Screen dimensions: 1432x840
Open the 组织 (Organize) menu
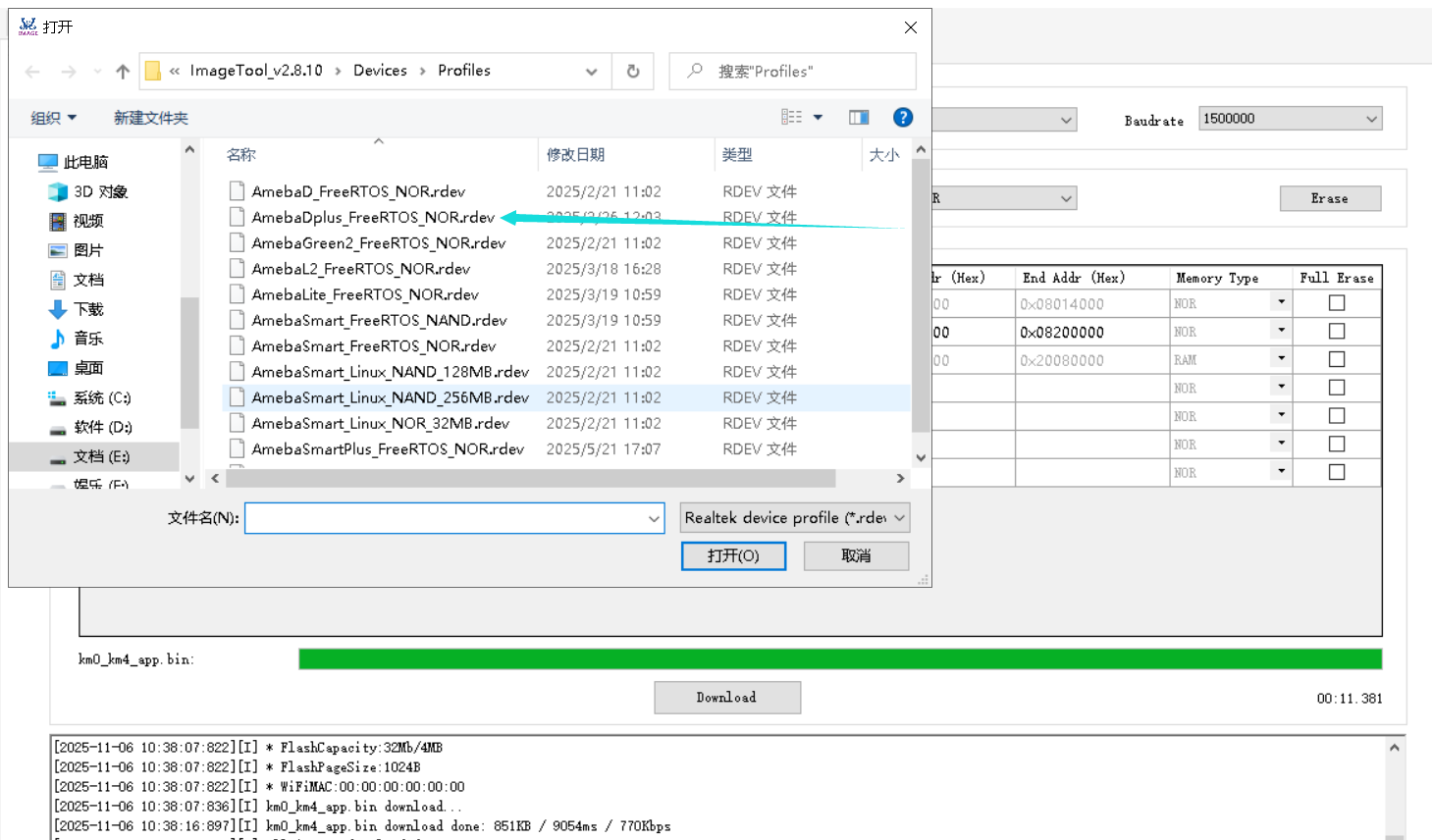pos(53,118)
